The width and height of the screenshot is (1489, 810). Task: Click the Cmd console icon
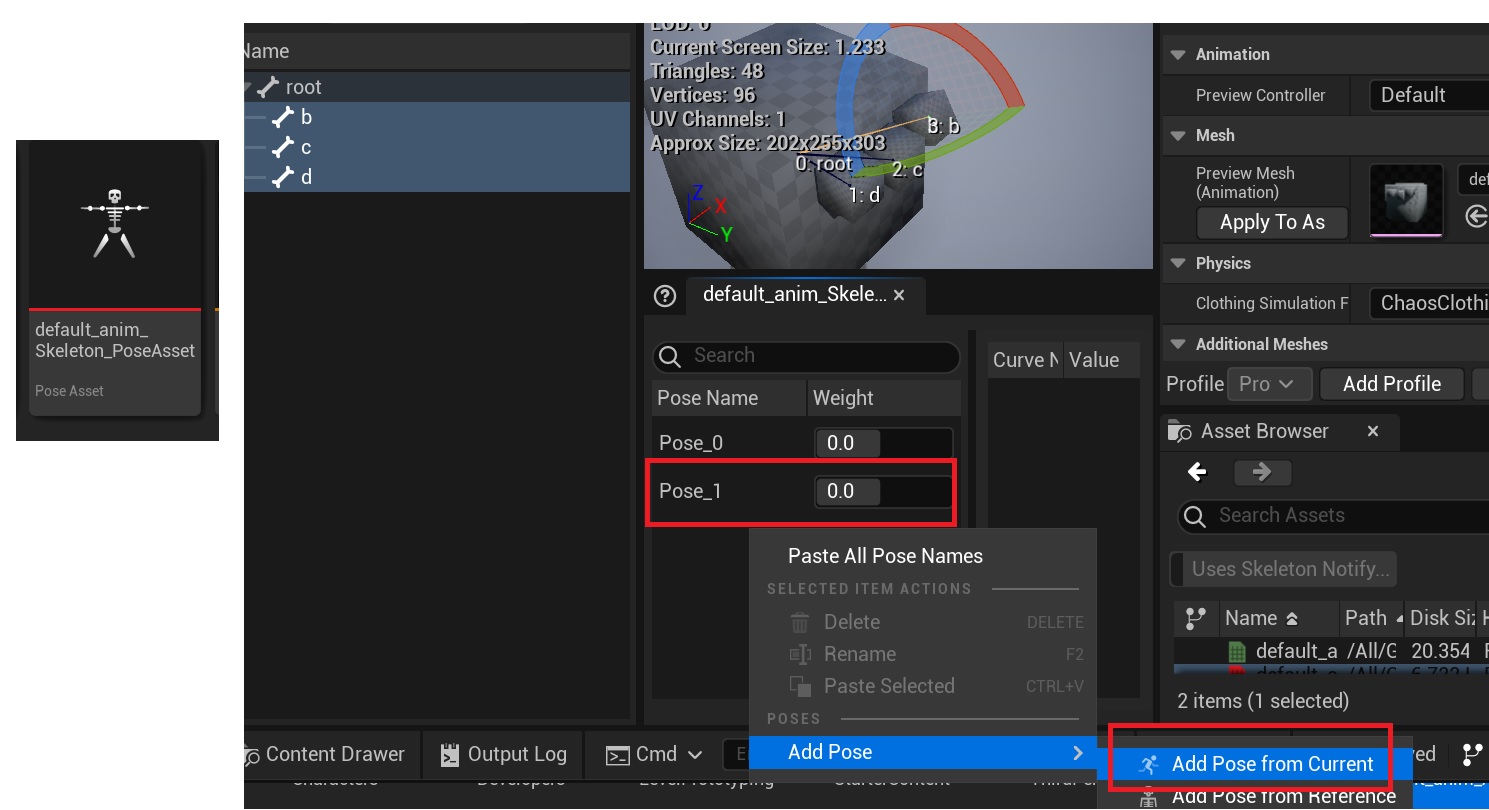pos(618,755)
